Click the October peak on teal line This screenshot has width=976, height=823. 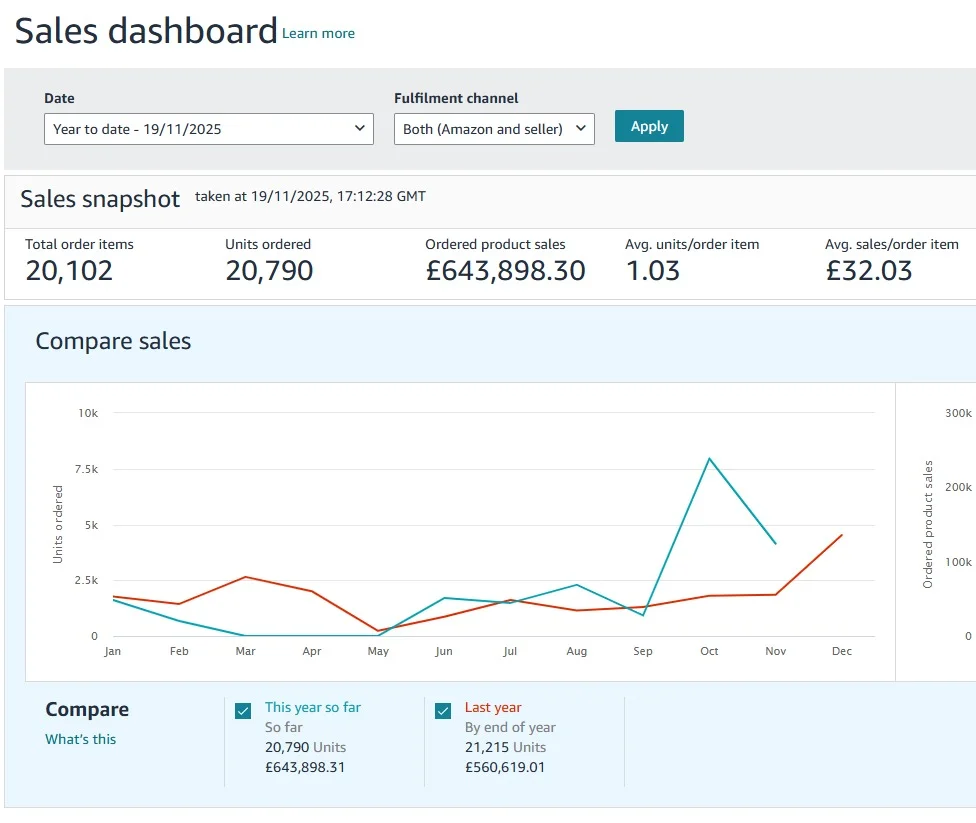[709, 459]
